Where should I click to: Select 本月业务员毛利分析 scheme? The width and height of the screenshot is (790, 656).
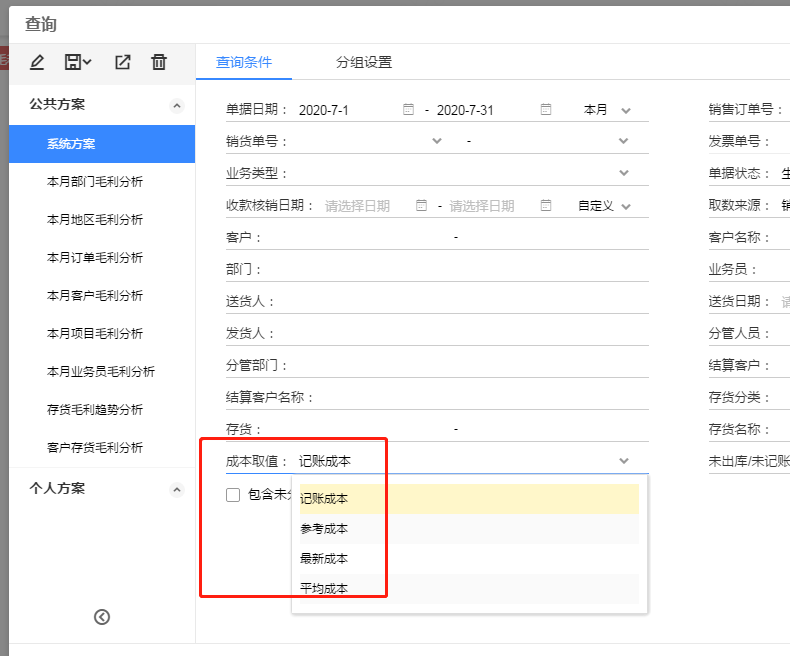pos(102,371)
